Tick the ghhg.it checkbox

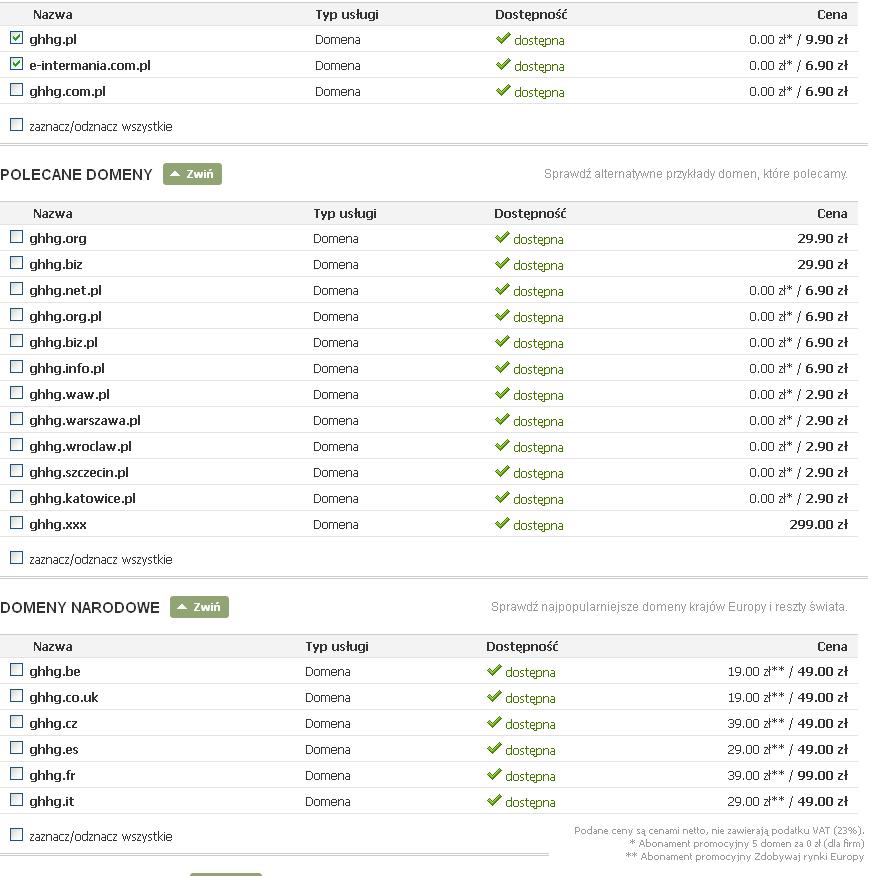(x=16, y=800)
